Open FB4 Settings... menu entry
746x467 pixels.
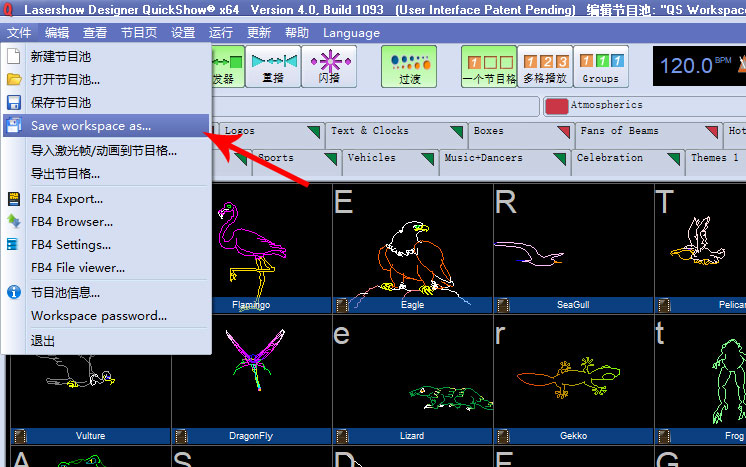pos(106,244)
